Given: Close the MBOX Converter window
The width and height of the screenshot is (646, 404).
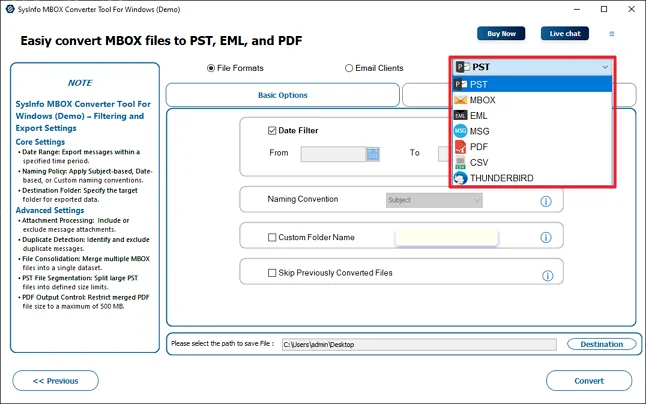Looking at the screenshot, I should click(x=631, y=9).
